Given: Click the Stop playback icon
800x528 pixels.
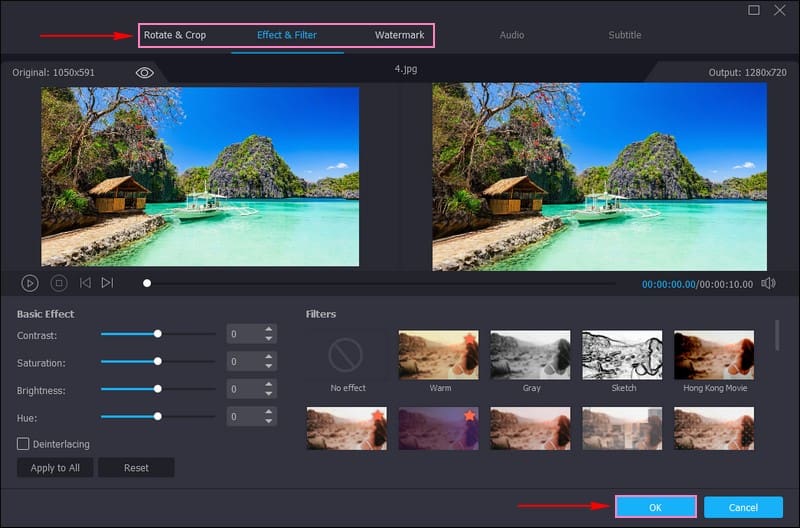Looking at the screenshot, I should (x=59, y=283).
